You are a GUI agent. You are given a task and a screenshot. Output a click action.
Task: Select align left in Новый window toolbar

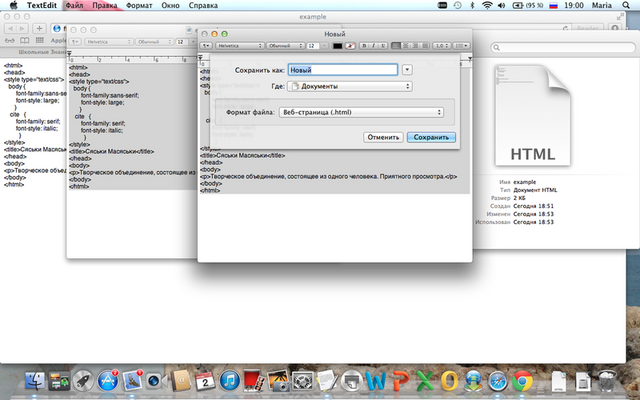396,46
